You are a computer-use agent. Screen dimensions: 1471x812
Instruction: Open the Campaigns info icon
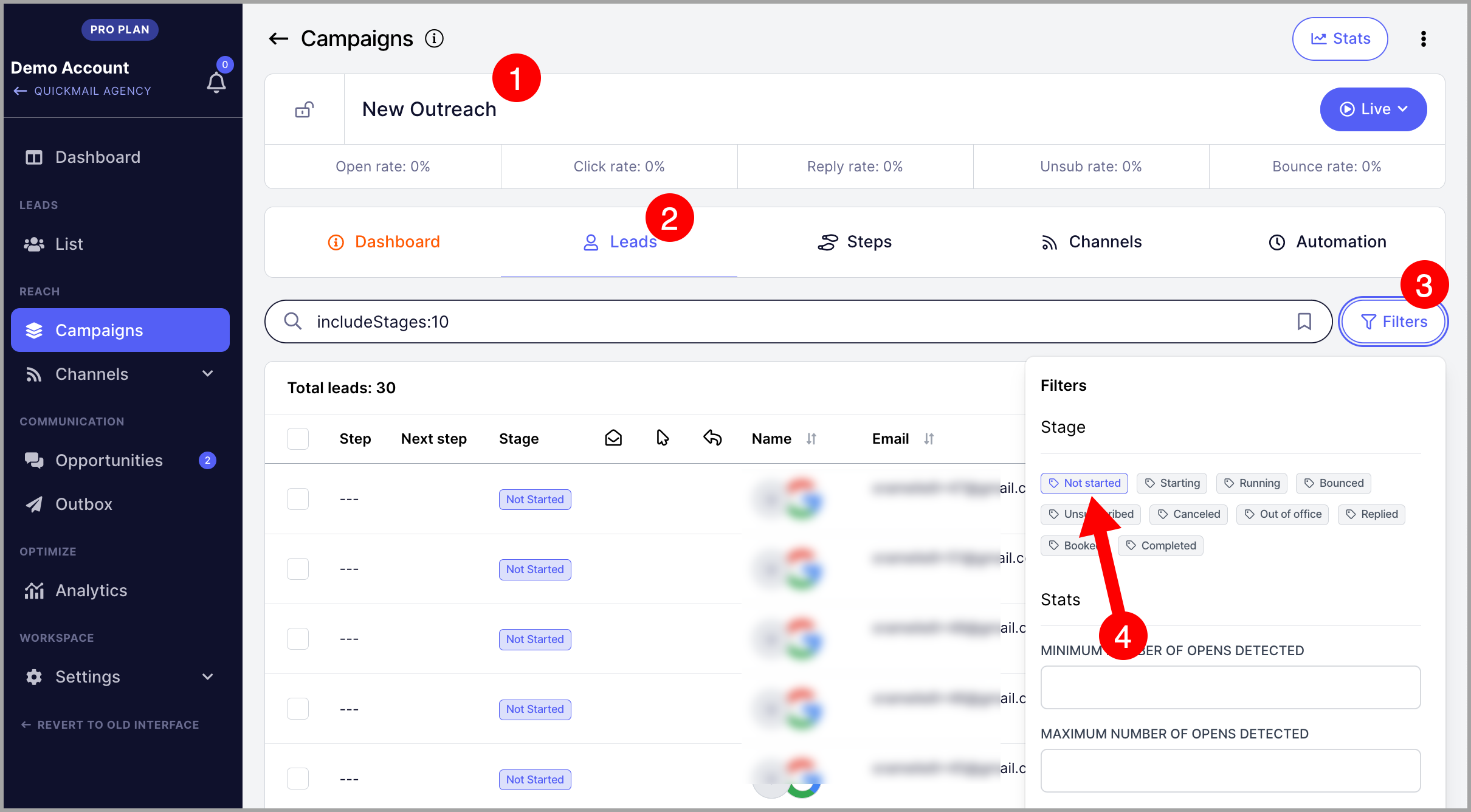[434, 39]
